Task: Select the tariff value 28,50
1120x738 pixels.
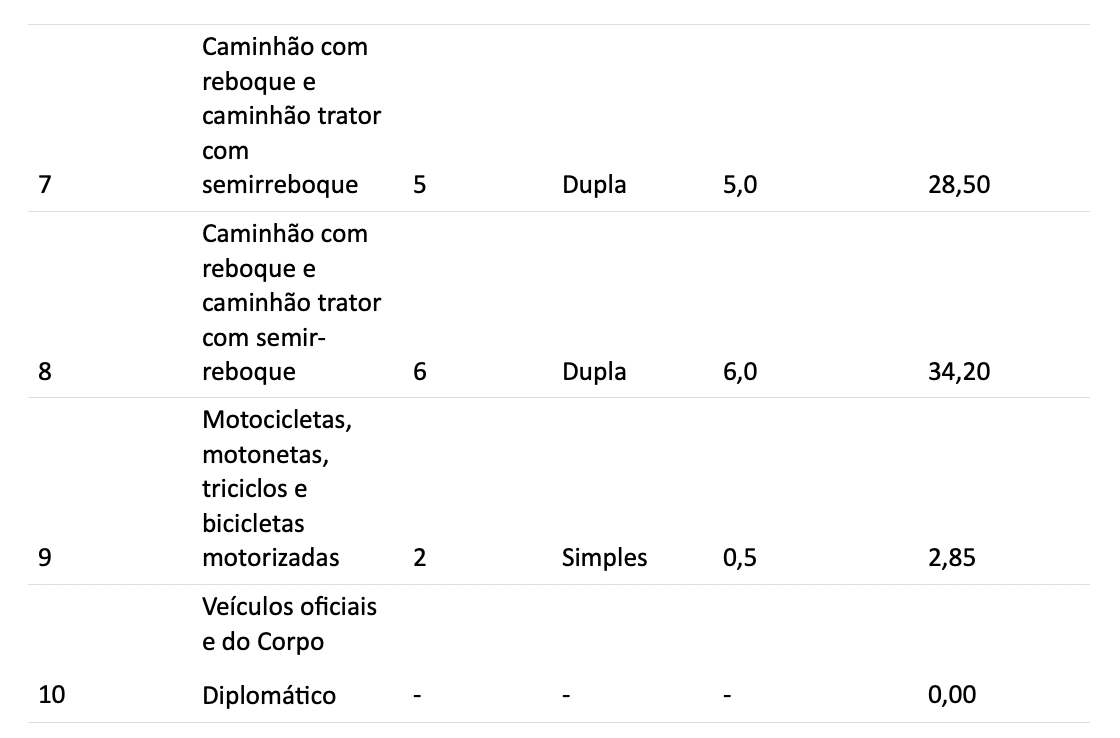Action: 959,184
